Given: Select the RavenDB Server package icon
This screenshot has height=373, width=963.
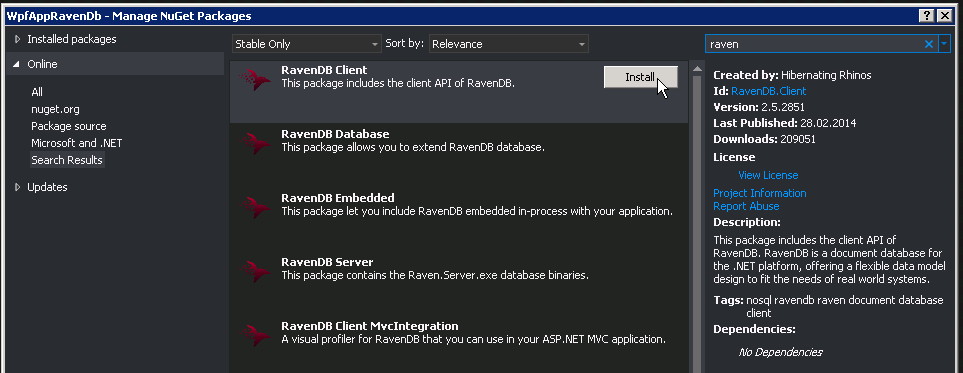Looking at the screenshot, I should coord(254,272).
